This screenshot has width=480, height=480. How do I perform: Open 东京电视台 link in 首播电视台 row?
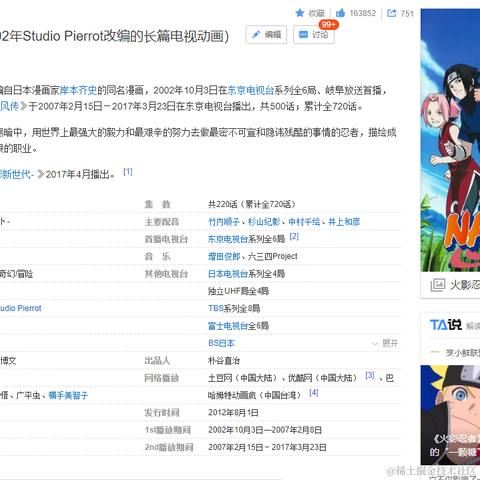tap(228, 239)
